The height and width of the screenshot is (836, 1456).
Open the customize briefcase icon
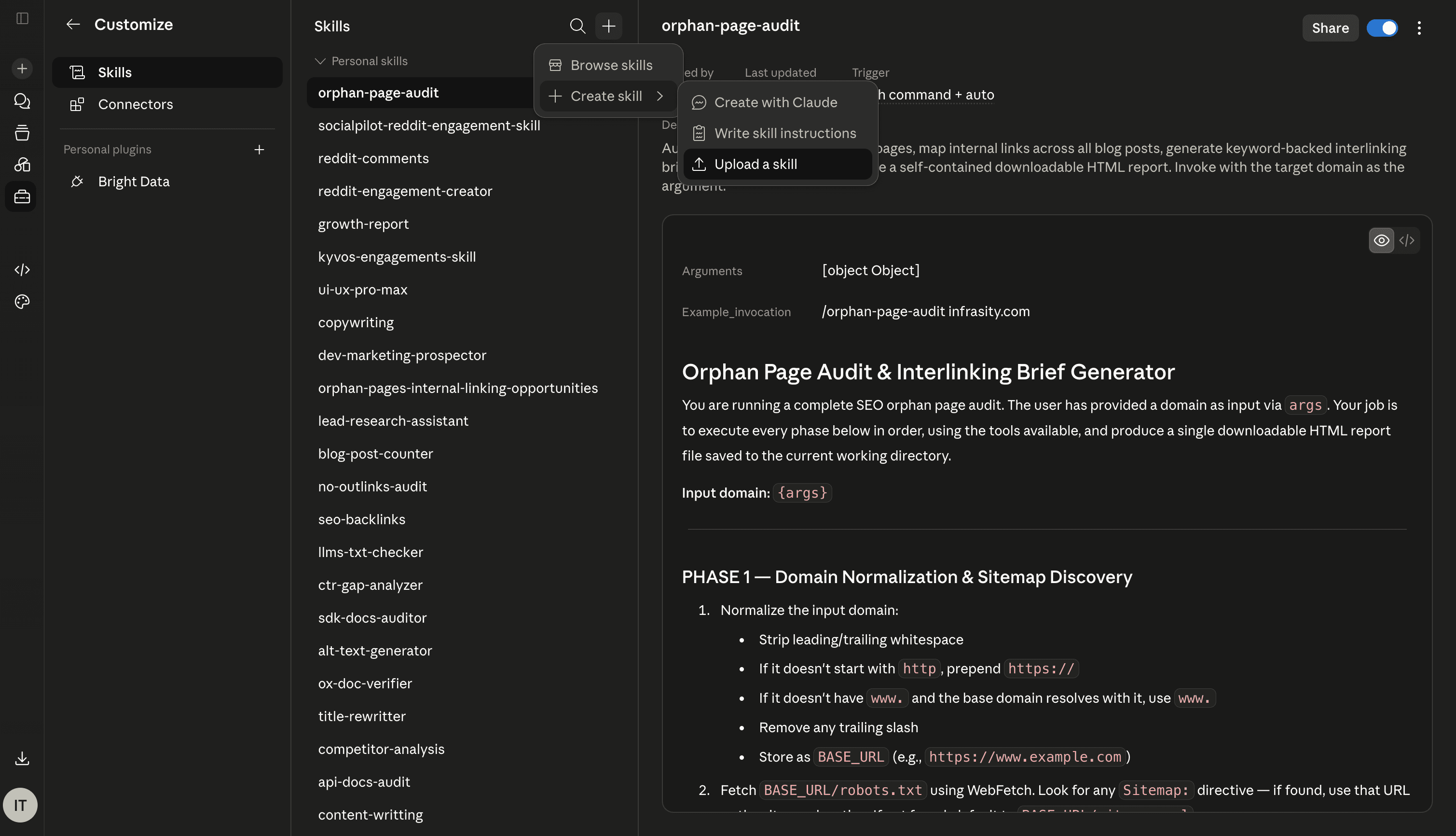(22, 197)
